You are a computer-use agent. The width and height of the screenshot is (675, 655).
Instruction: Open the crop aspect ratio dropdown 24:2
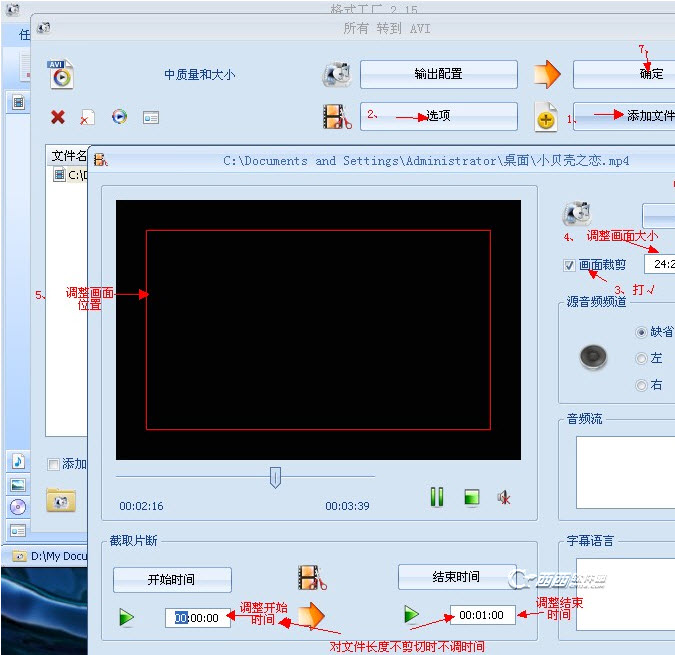660,264
